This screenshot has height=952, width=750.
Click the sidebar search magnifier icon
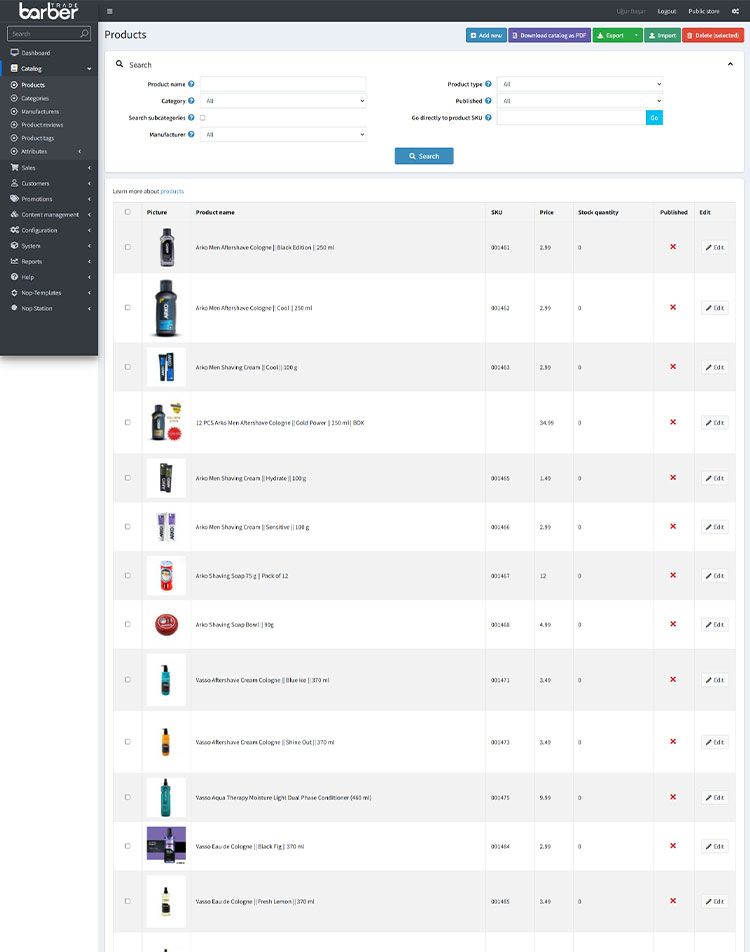click(x=84, y=33)
